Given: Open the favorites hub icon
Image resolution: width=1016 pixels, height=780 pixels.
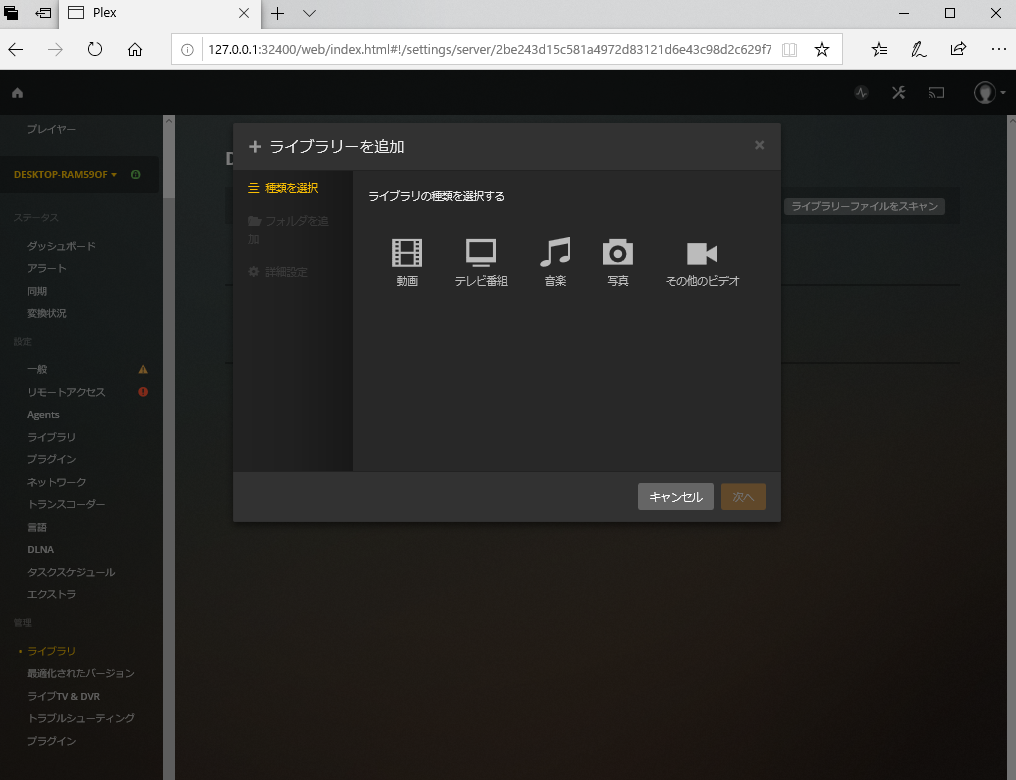Looking at the screenshot, I should click(879, 49).
